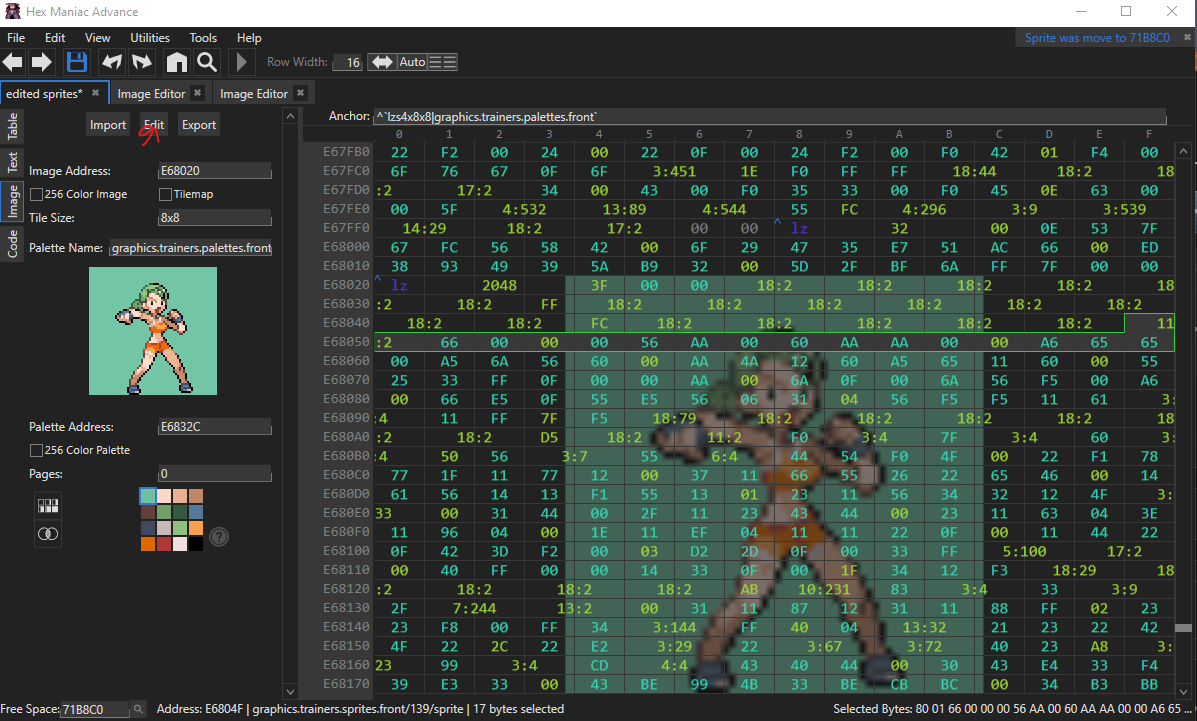The image size is (1197, 721).
Task: Open the File menu
Action: [16, 37]
